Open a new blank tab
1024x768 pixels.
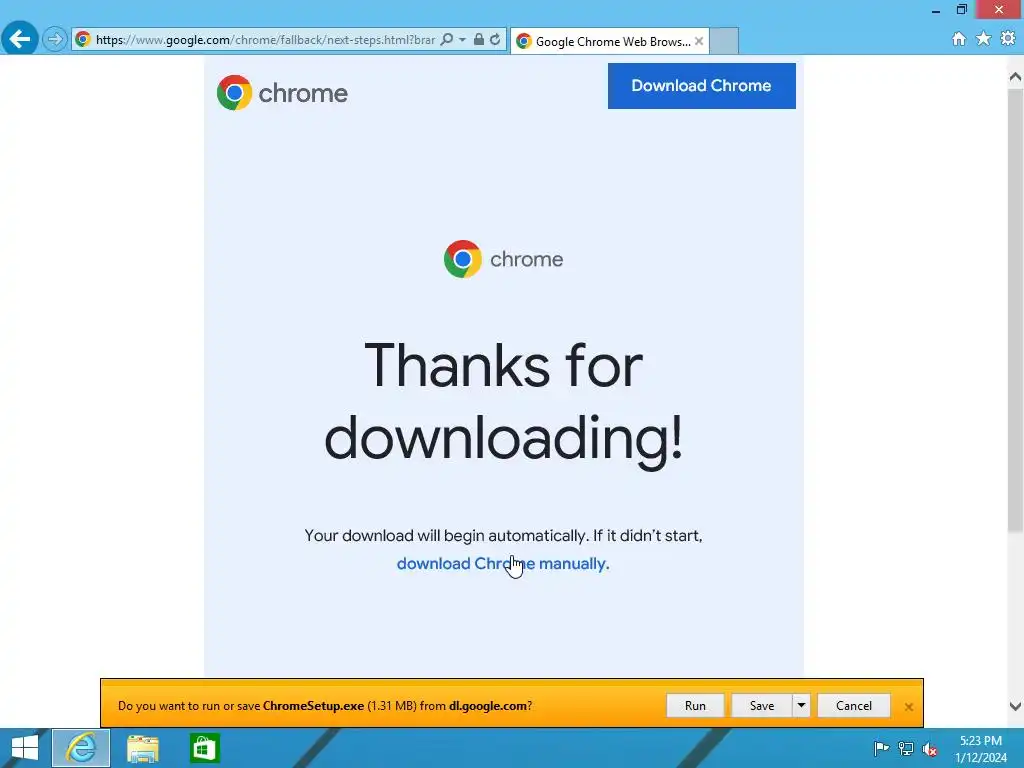[x=724, y=41]
